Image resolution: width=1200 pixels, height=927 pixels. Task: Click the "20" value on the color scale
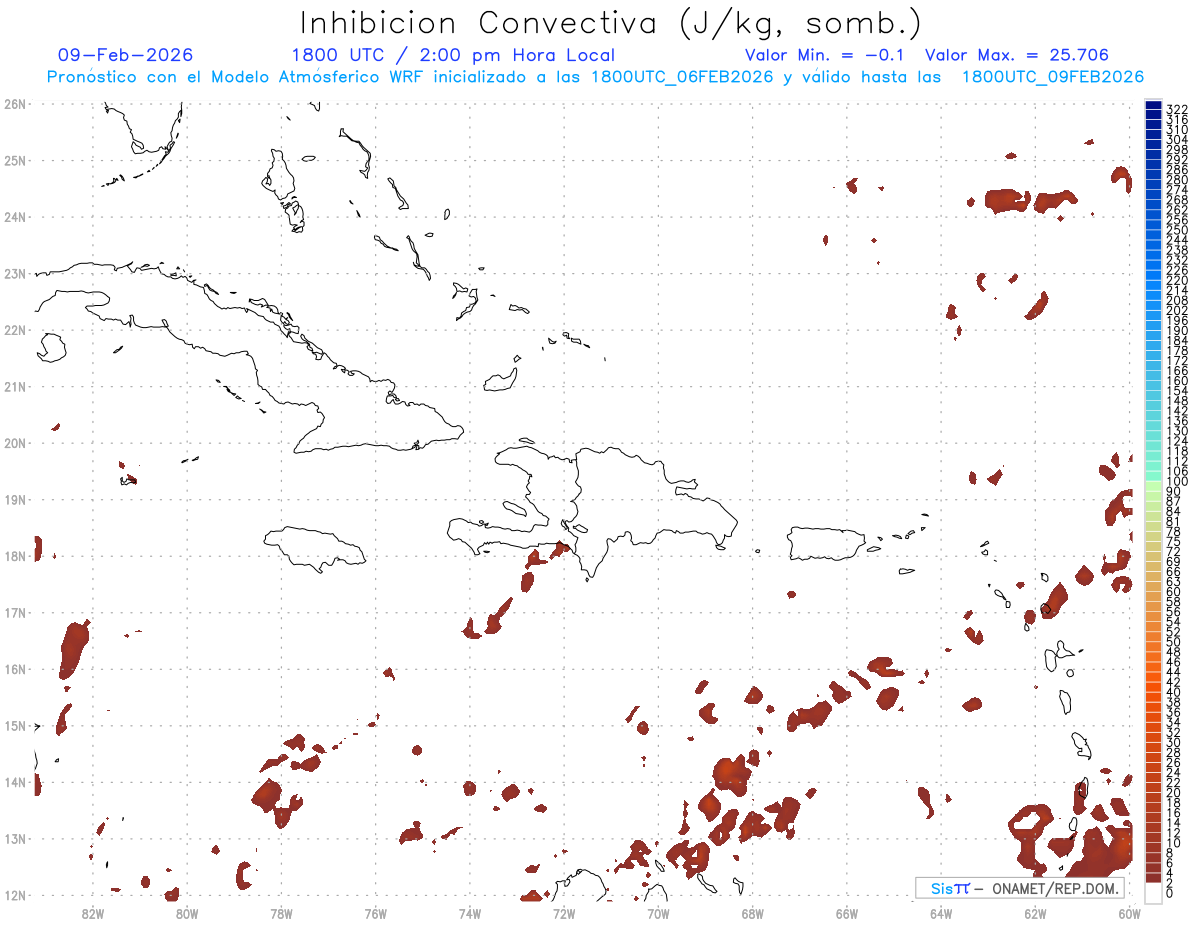1174,792
